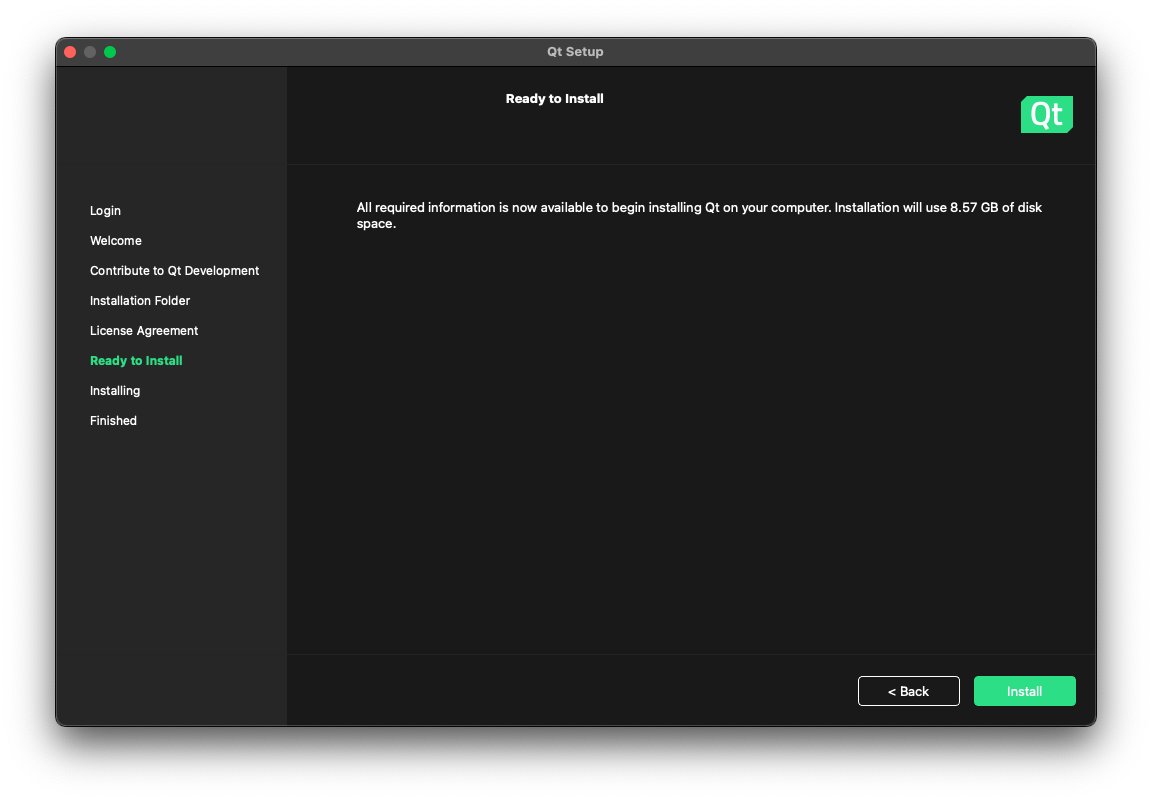This screenshot has height=800, width=1152.
Task: Open Contribute to Qt Development step
Action: coord(174,271)
